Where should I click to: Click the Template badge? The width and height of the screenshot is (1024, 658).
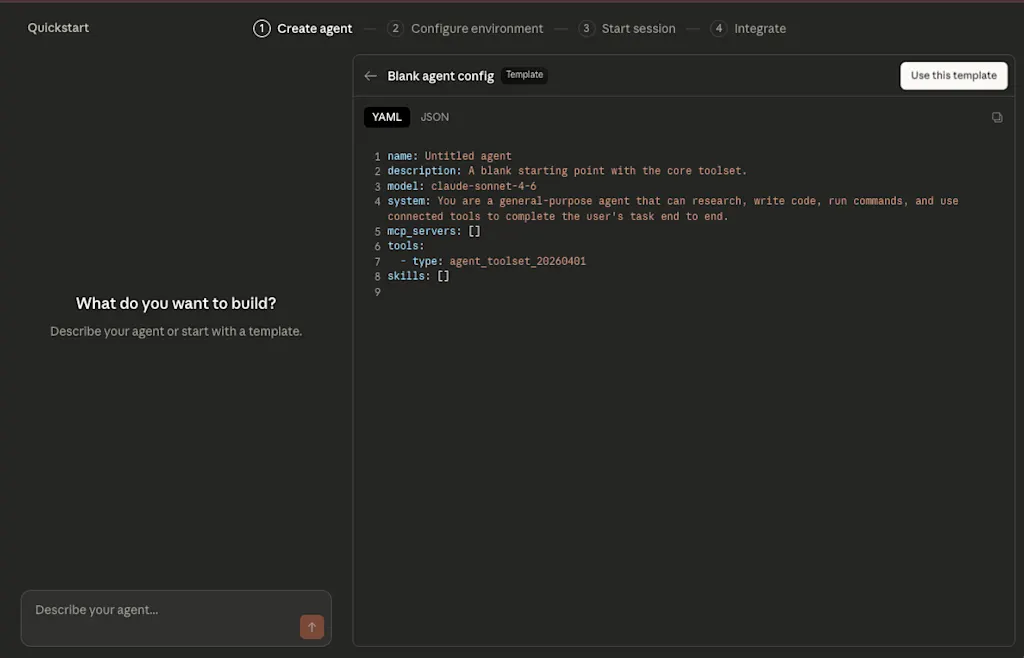[x=524, y=75]
